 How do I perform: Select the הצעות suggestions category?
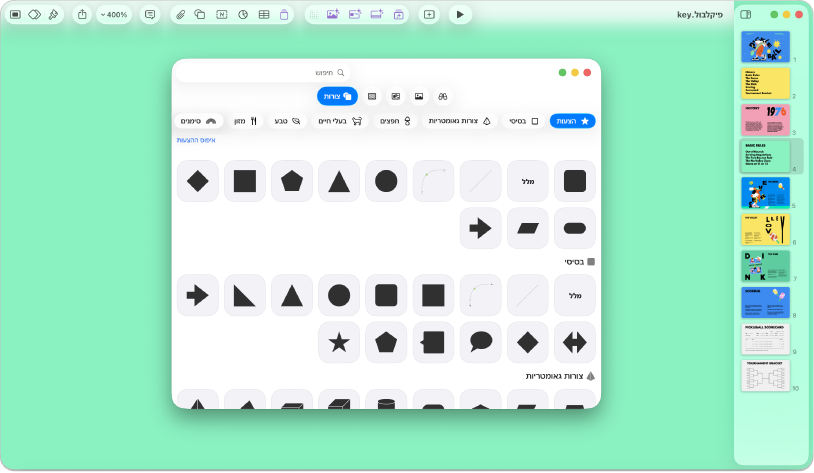(x=573, y=121)
